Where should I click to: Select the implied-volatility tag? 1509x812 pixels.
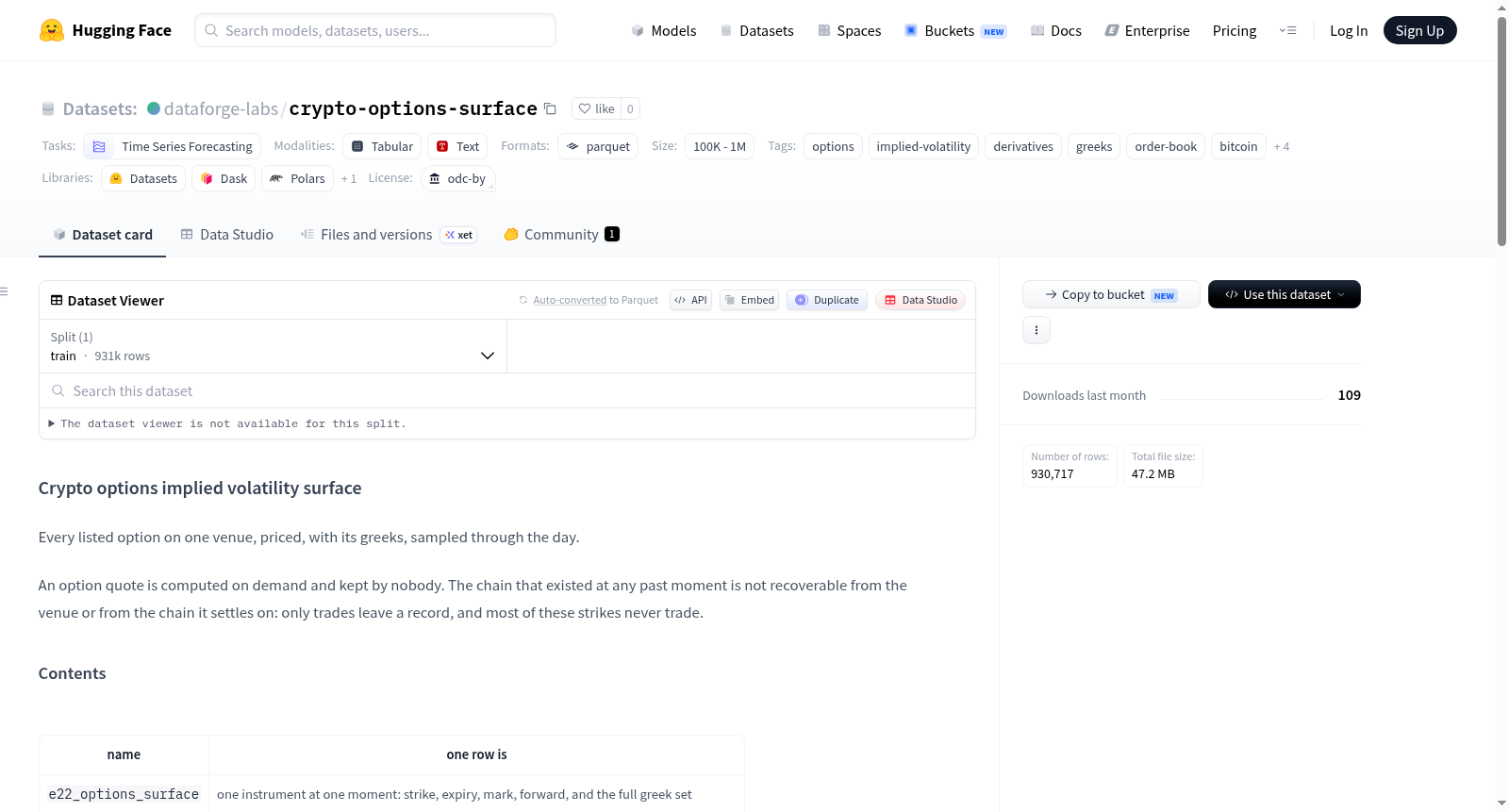tap(923, 146)
